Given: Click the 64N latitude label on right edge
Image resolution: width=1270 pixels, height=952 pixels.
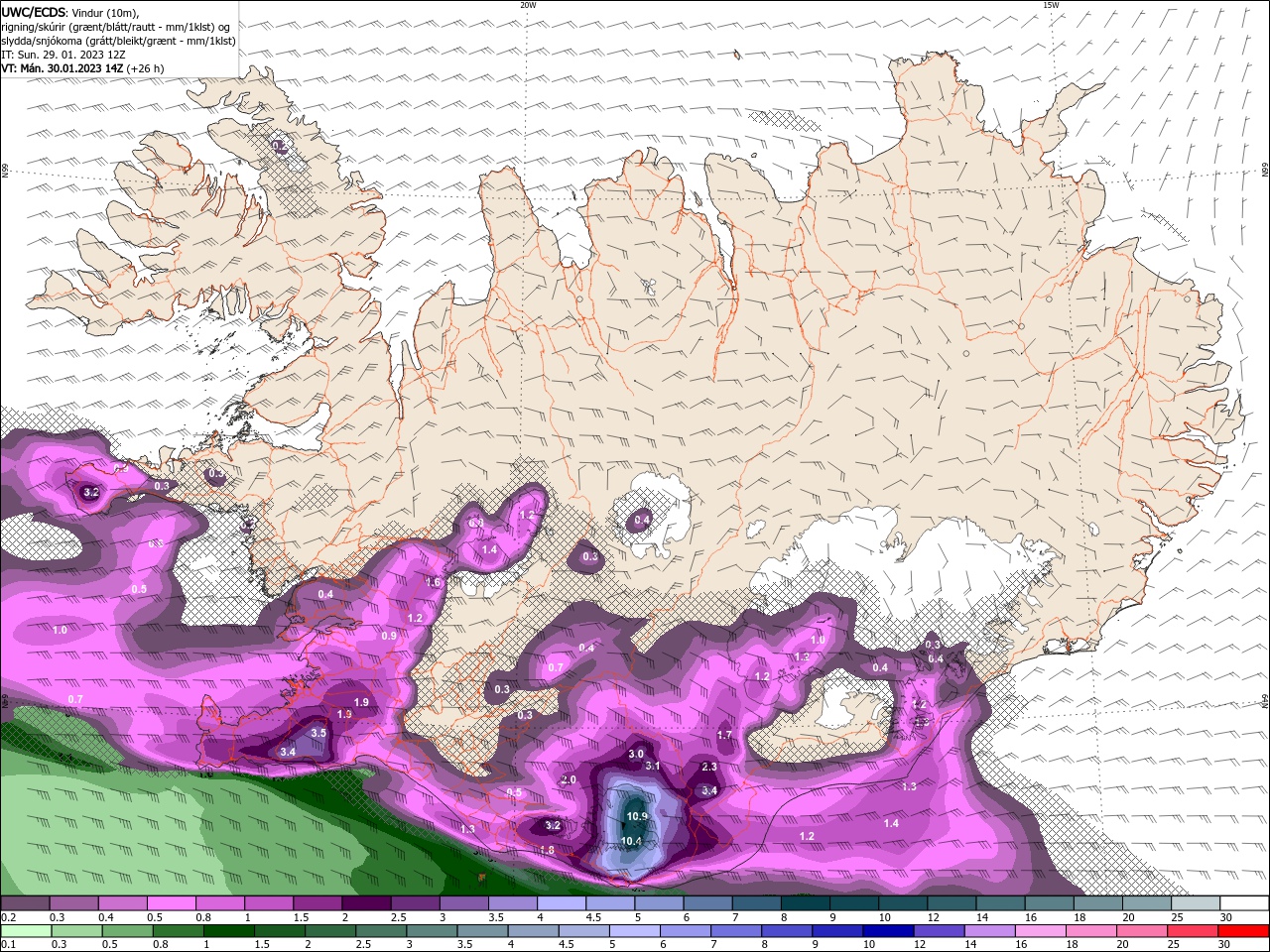Looking at the screenshot, I should pos(1265,701).
